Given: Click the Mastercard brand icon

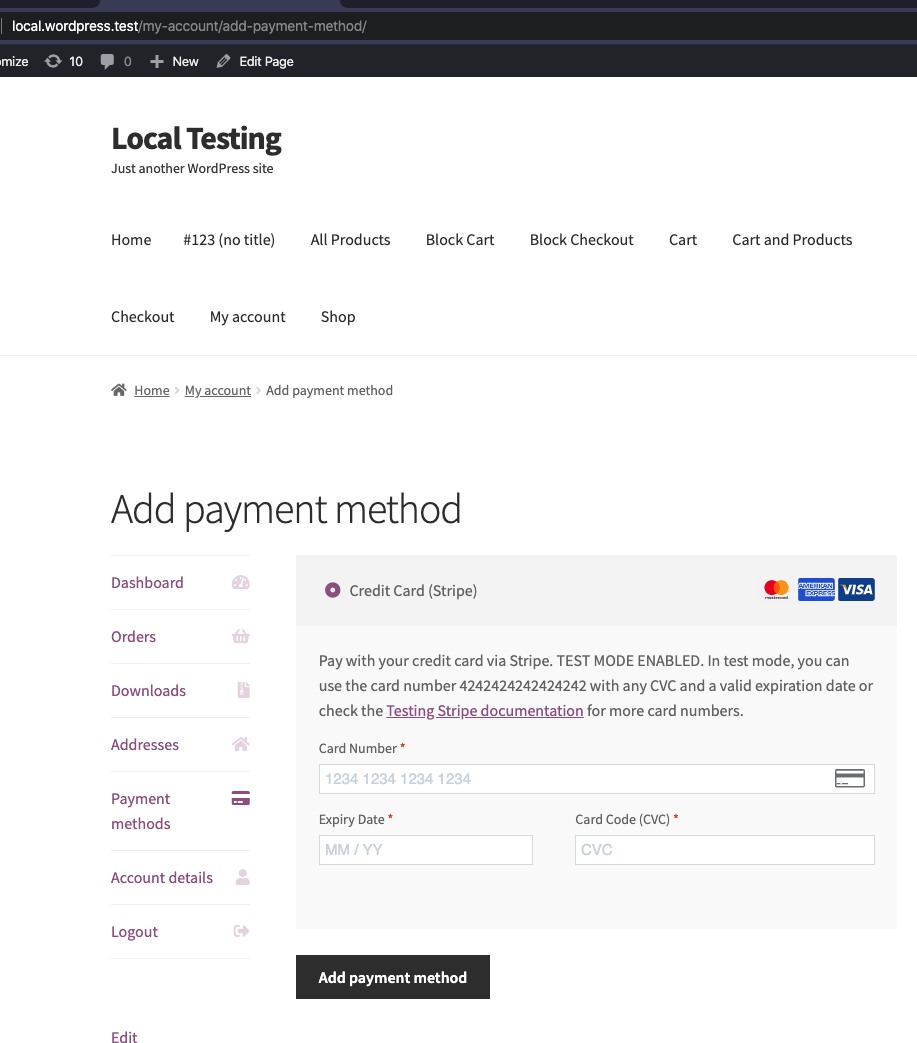Looking at the screenshot, I should (x=776, y=589).
